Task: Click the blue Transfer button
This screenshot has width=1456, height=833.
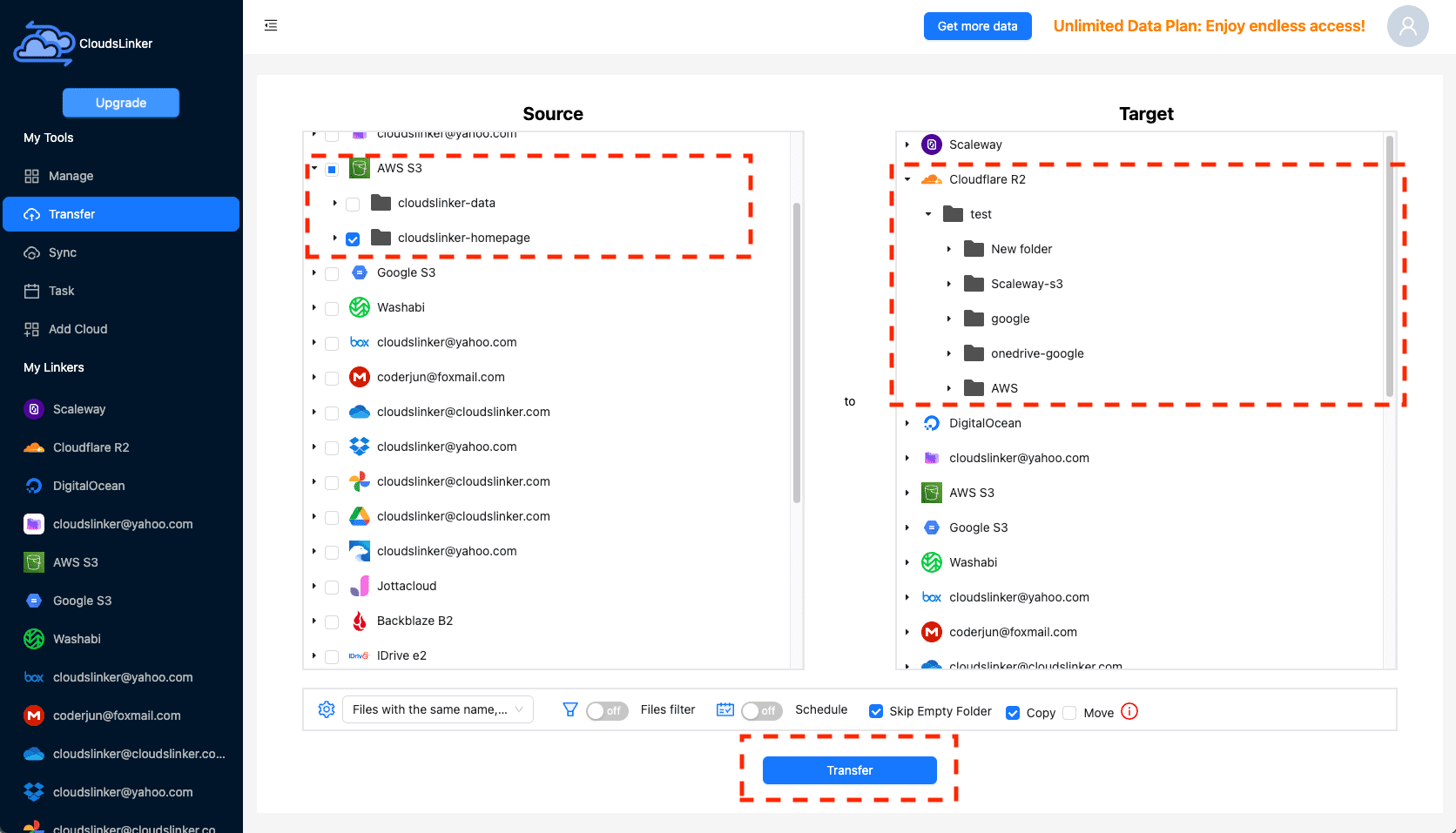Action: pos(850,770)
